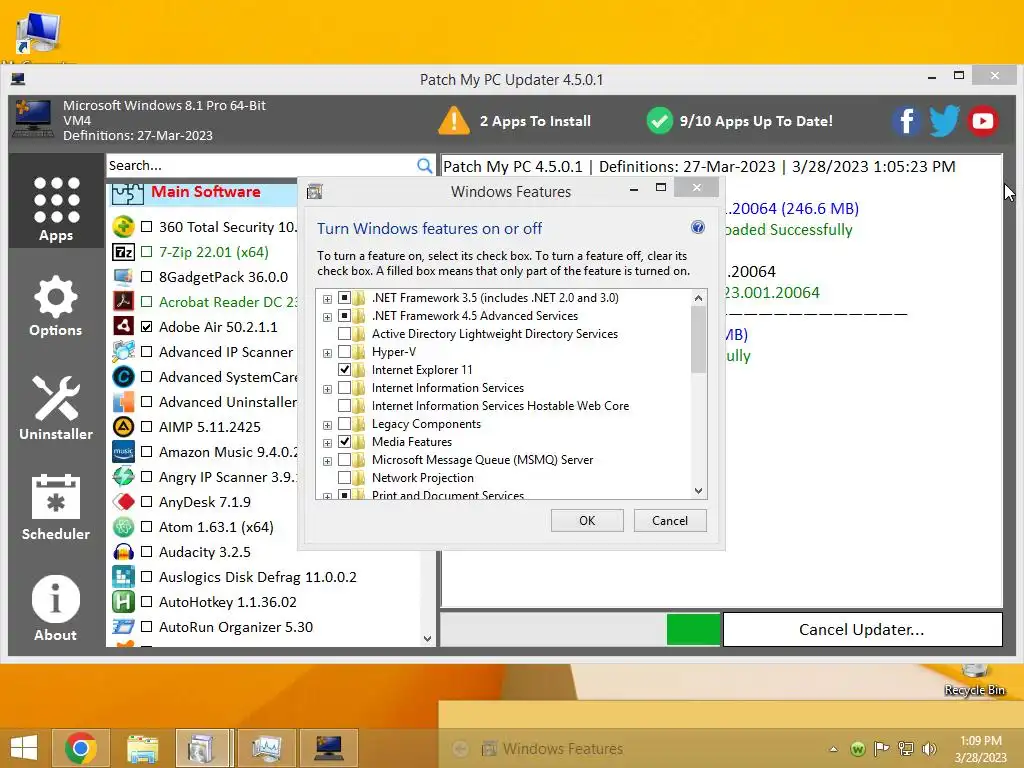Open the Windows Start button
Image resolution: width=1024 pixels, height=768 pixels.
24,748
